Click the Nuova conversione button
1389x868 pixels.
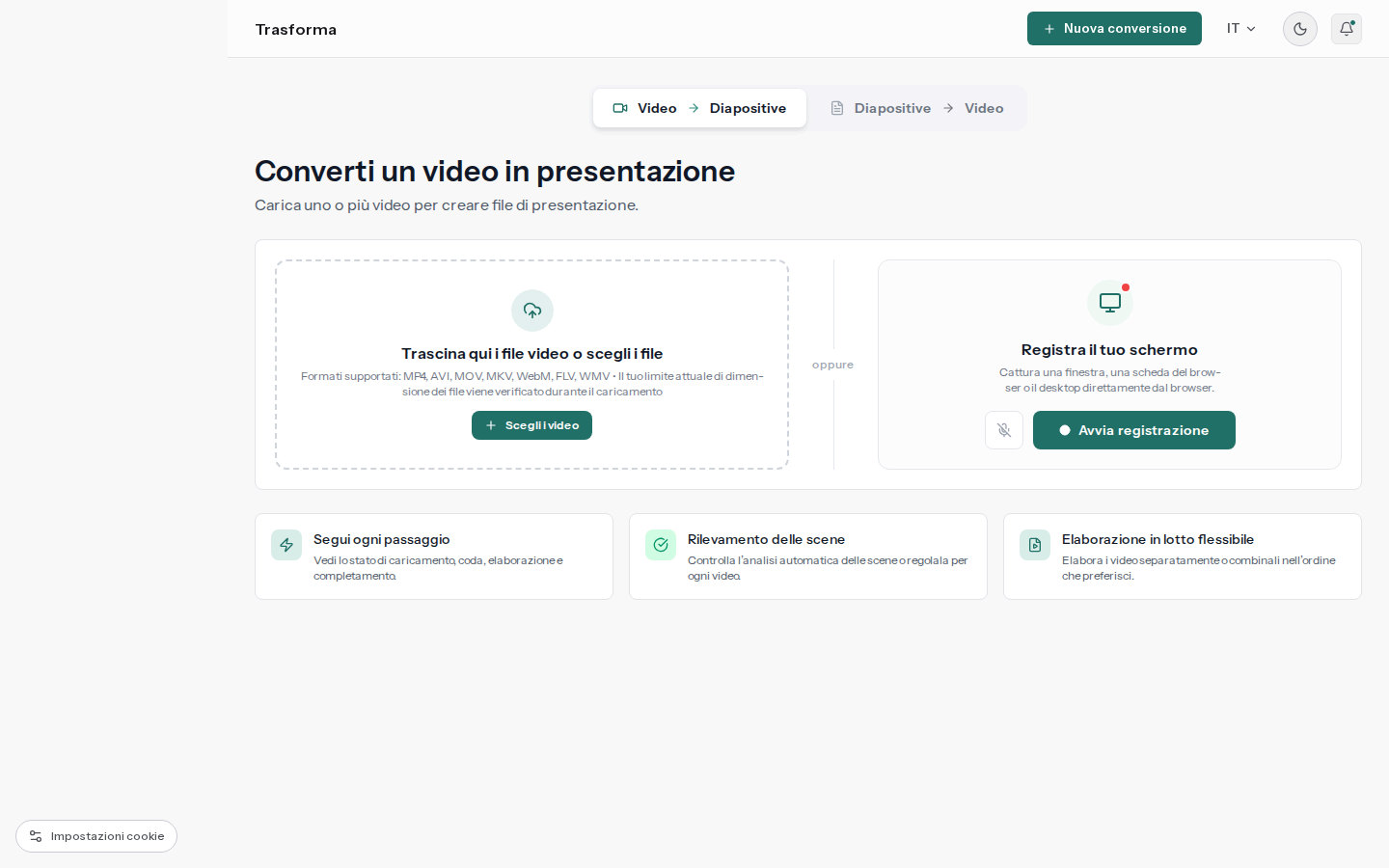point(1114,29)
